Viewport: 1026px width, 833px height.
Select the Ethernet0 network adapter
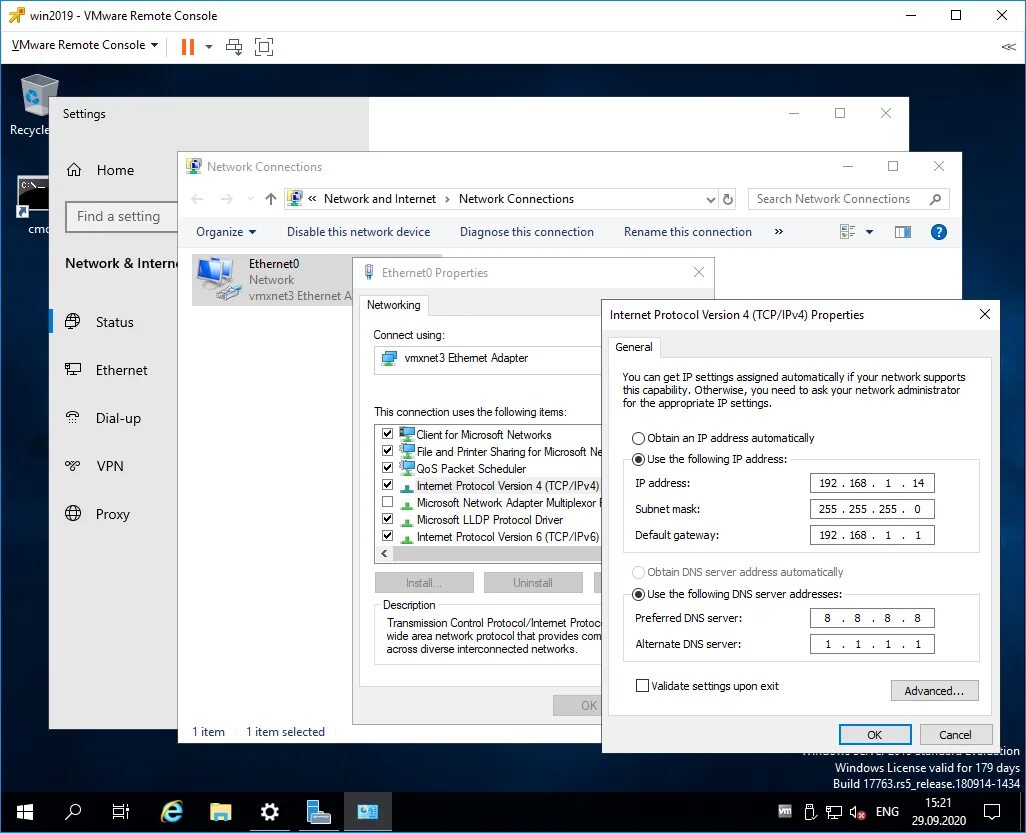pyautogui.click(x=272, y=280)
